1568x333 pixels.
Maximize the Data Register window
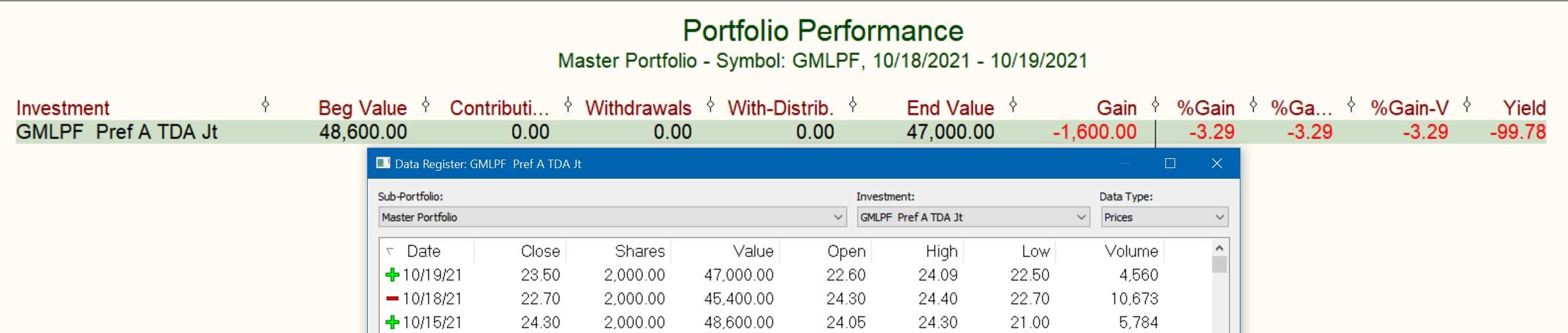1170,163
